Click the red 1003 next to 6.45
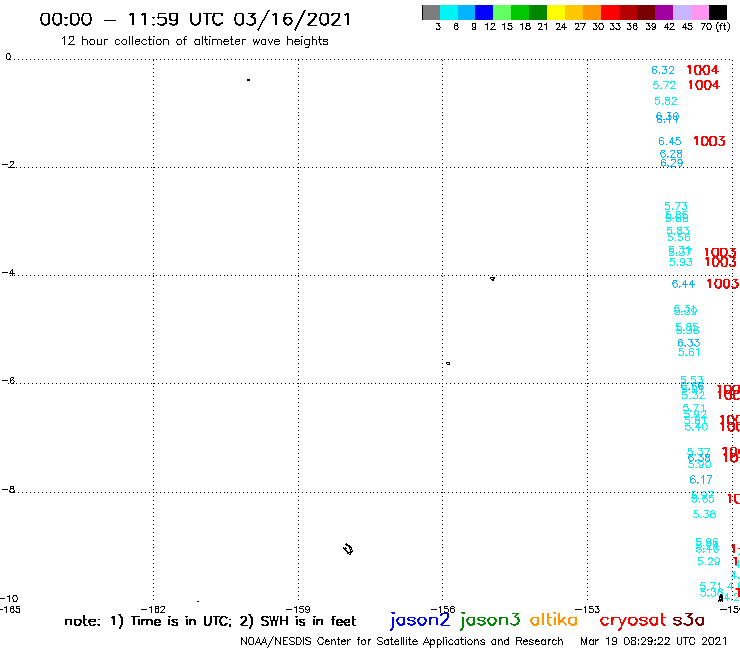The width and height of the screenshot is (740, 650). [x=709, y=141]
